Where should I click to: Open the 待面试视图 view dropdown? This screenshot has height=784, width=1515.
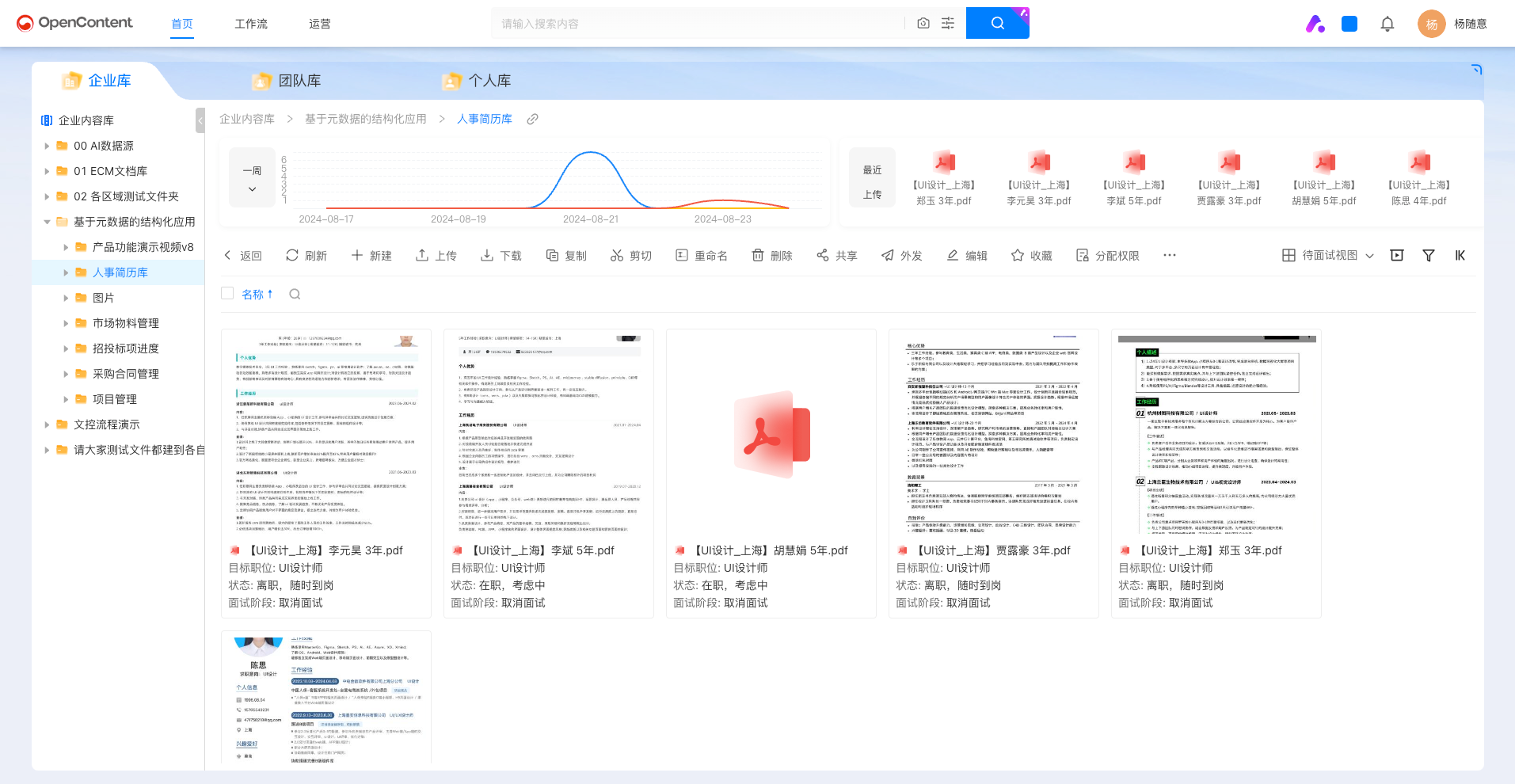pos(1328,255)
